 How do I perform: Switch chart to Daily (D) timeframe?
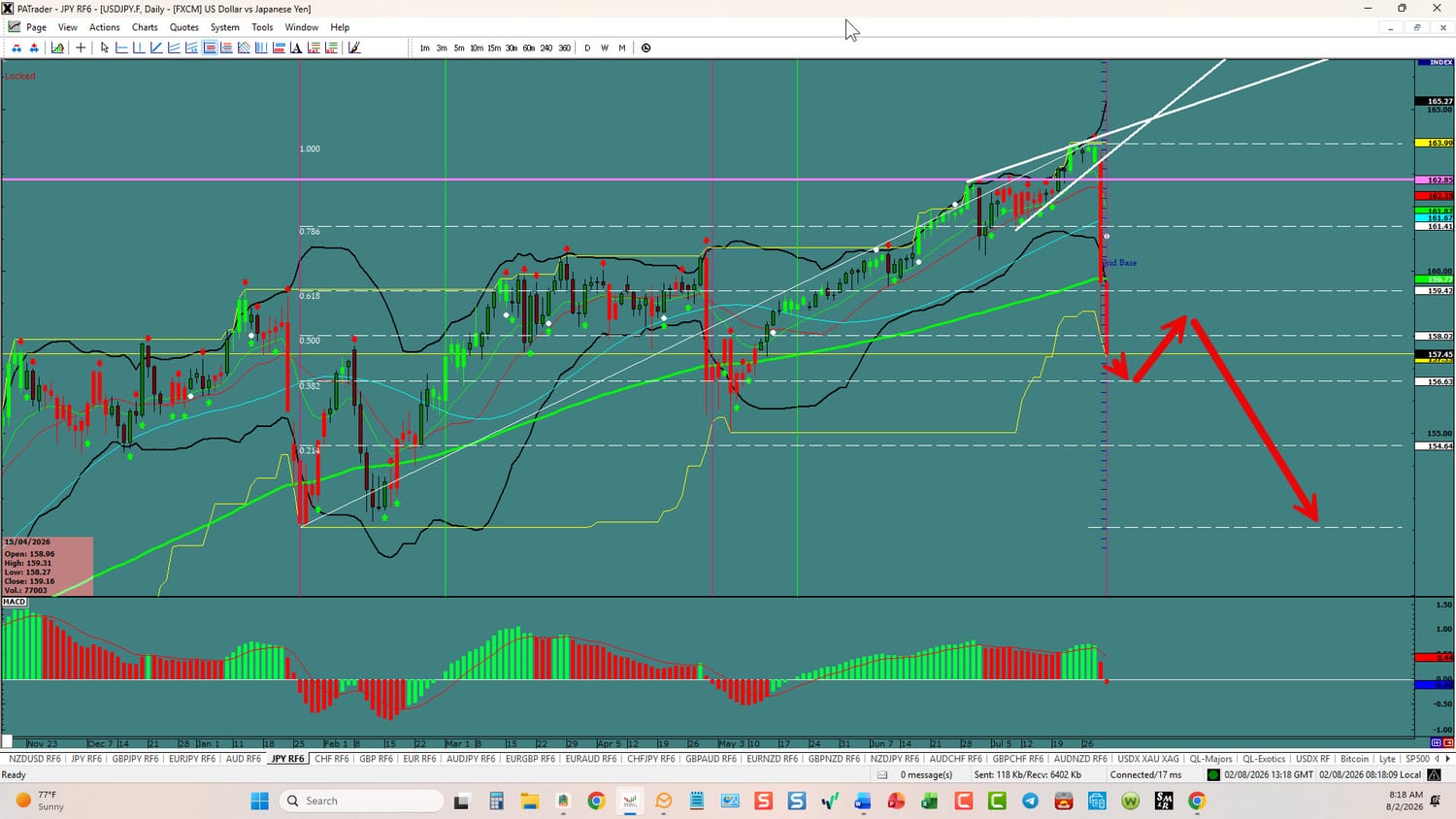pyautogui.click(x=587, y=48)
